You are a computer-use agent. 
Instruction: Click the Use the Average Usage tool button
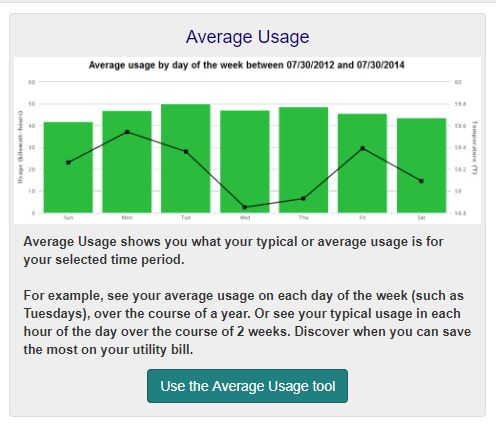coord(247,386)
